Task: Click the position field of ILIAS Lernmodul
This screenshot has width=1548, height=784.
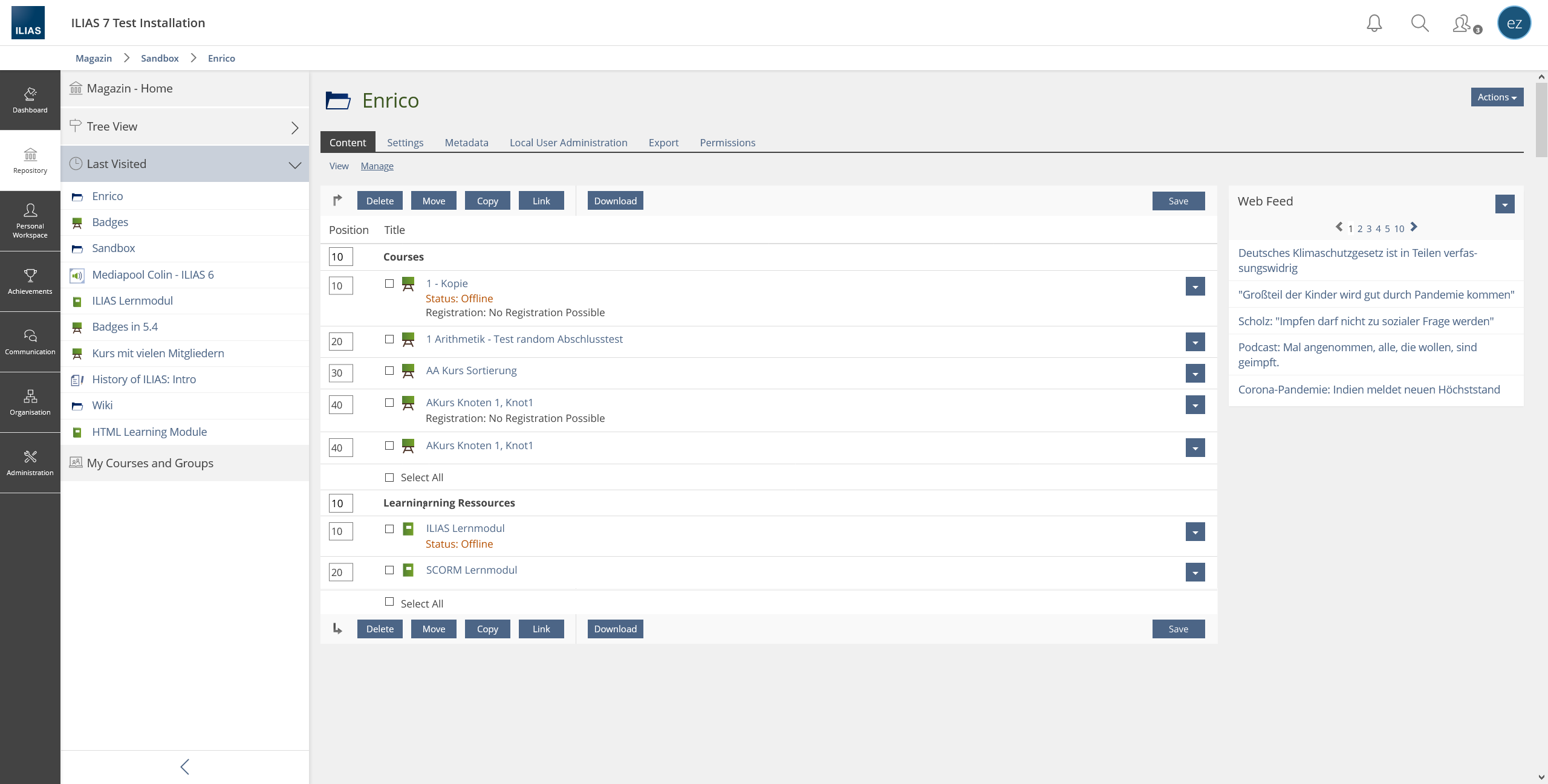Action: [340, 531]
